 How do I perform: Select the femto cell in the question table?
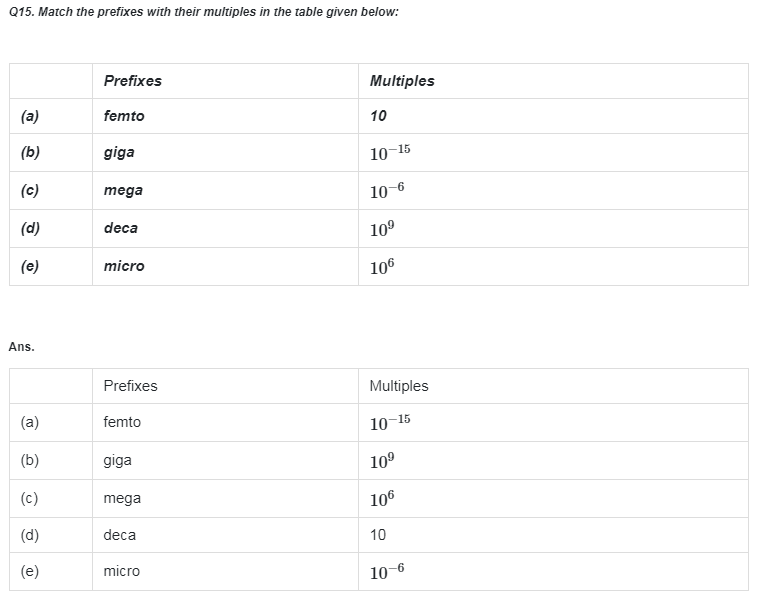click(x=124, y=116)
